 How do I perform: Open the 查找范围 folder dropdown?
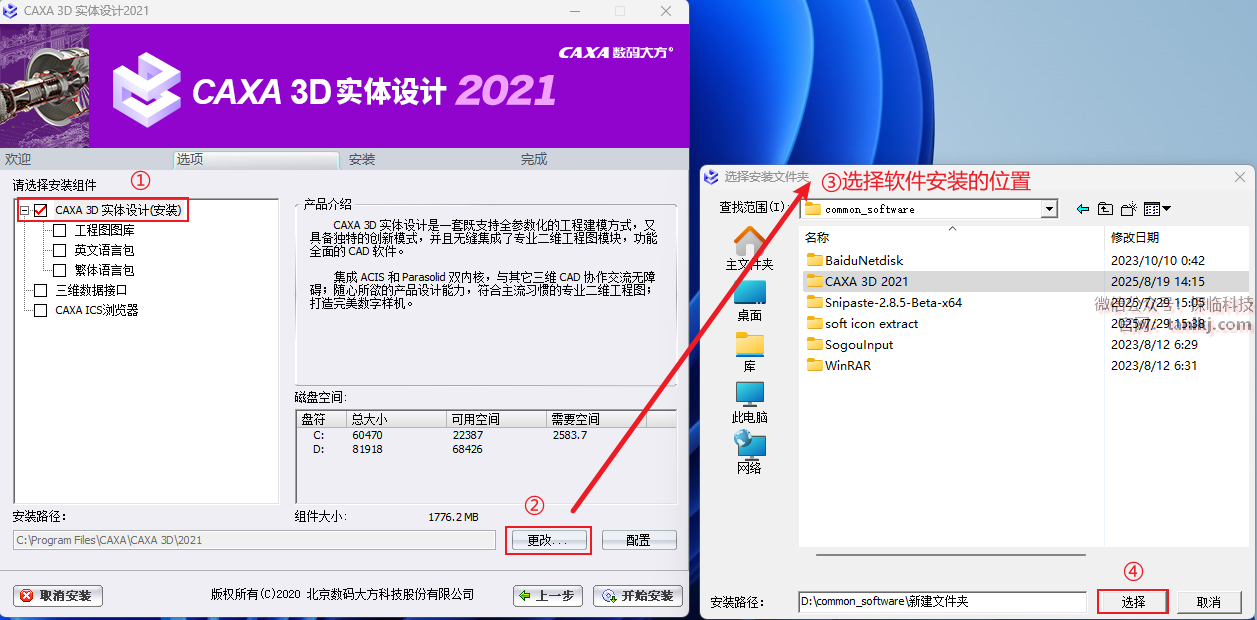1049,209
